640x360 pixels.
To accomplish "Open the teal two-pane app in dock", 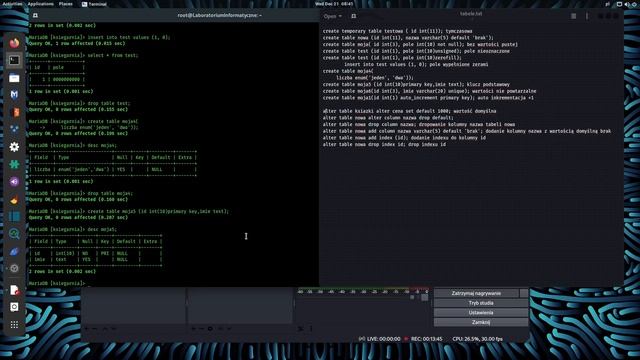I will [14, 216].
